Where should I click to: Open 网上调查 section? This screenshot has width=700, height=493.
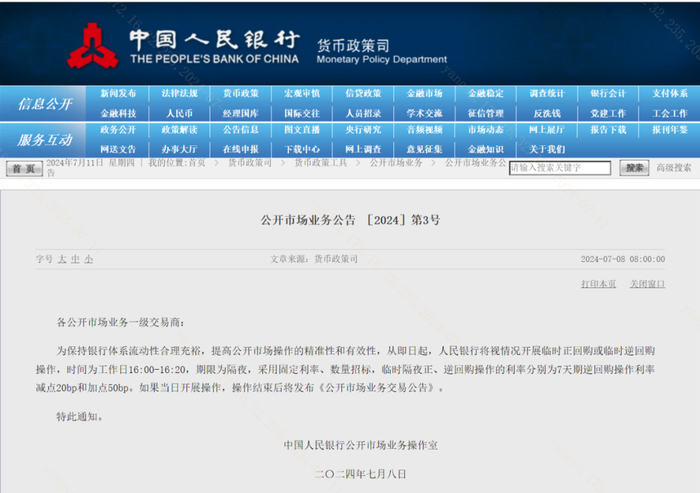click(x=363, y=150)
